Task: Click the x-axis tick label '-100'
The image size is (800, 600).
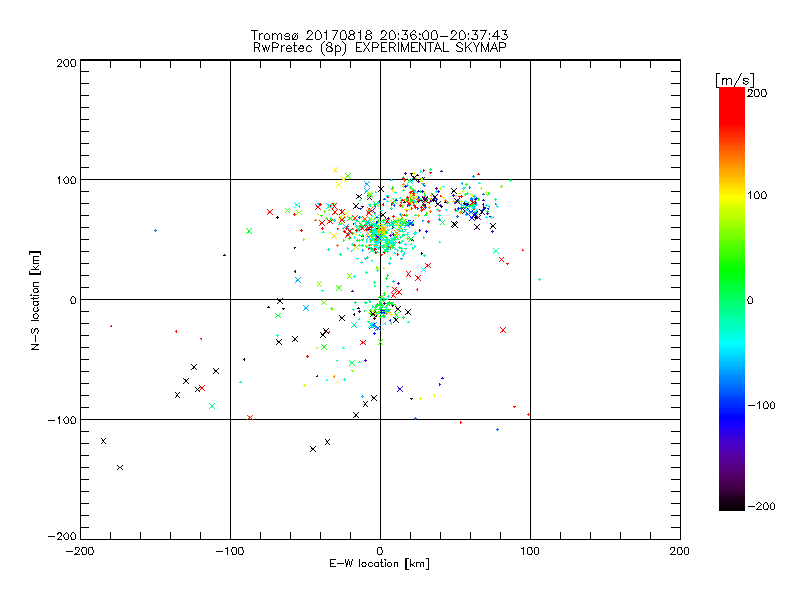Action: click(230, 551)
